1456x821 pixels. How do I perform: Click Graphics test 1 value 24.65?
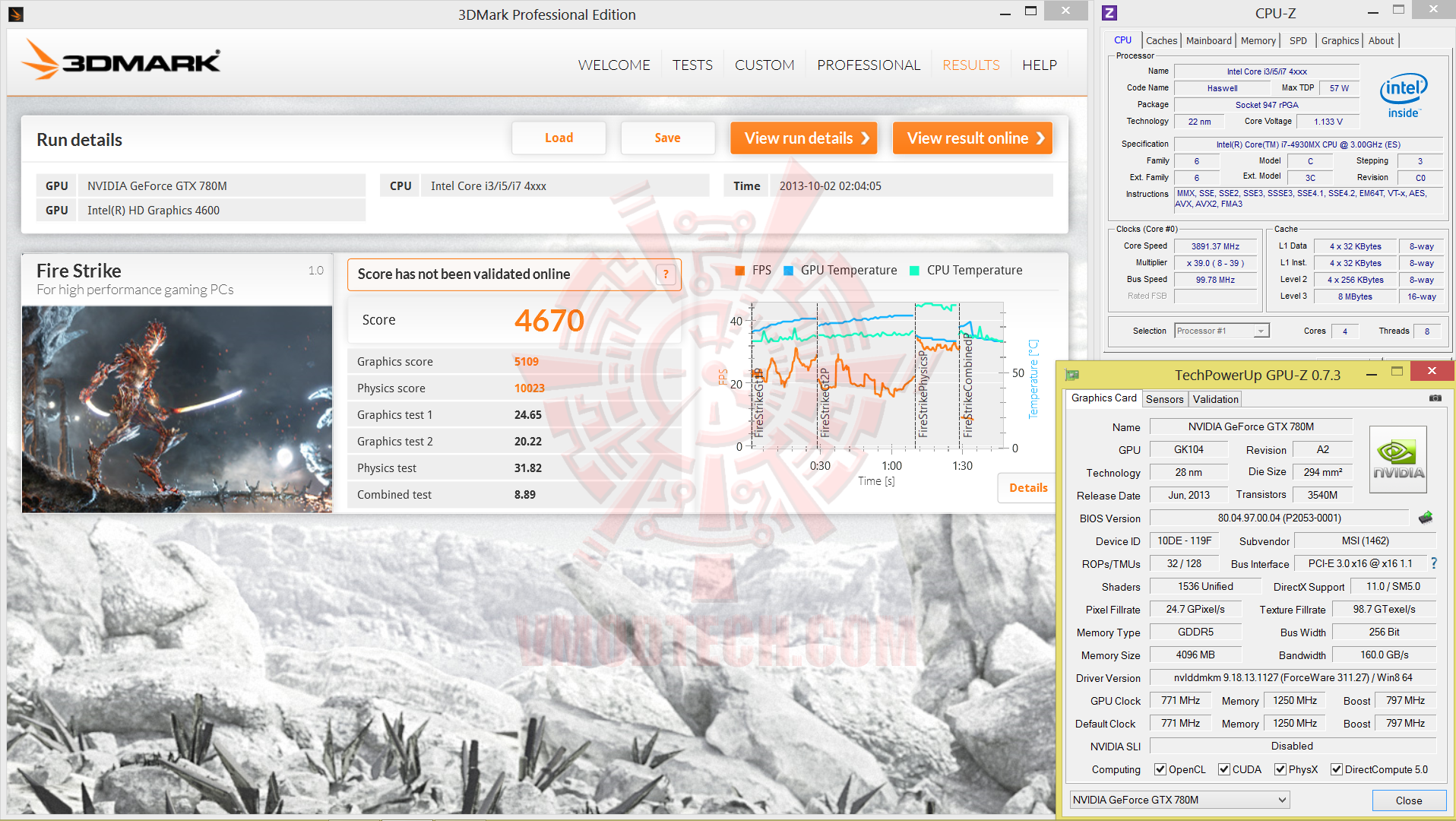click(x=528, y=415)
